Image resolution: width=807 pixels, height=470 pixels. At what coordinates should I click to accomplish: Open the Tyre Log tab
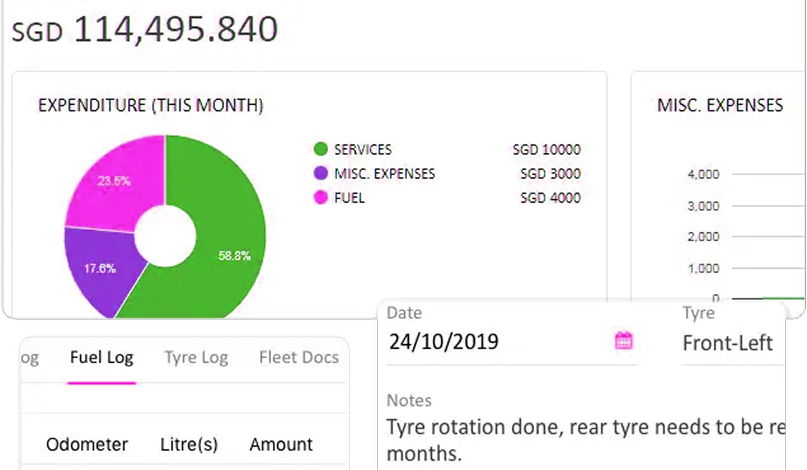[196, 358]
